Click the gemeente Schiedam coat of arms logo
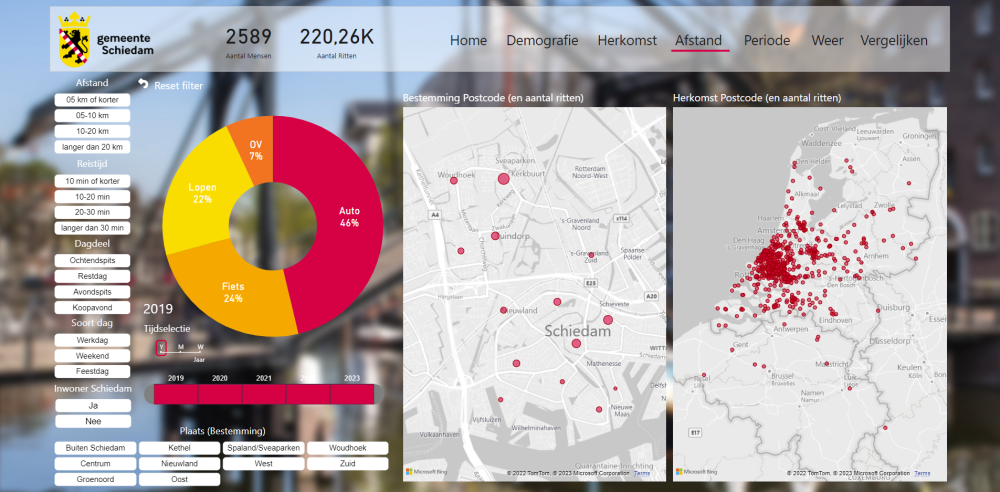This screenshot has height=492, width=1000. point(73,38)
